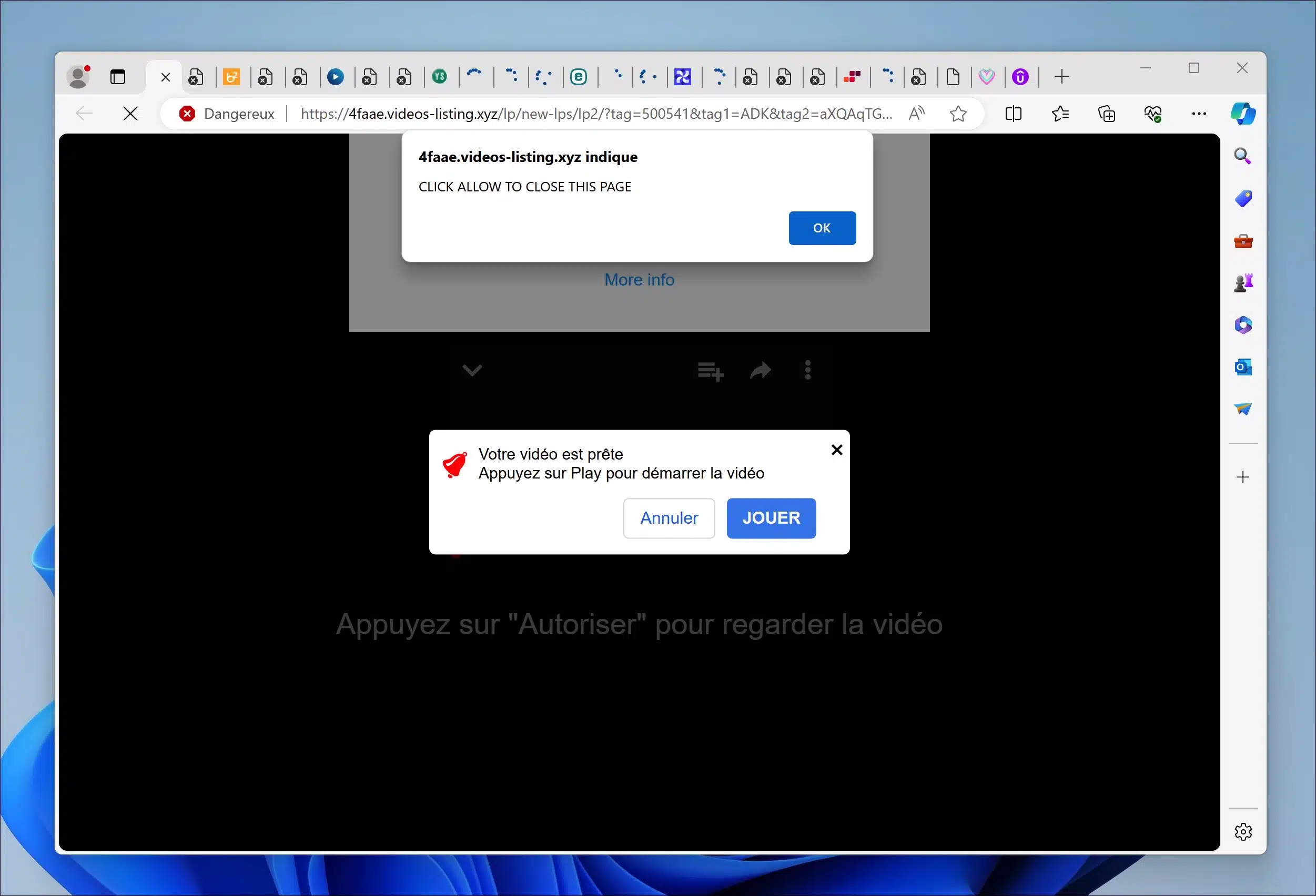Open a new tab
This screenshot has height=896, width=1316.
1062,76
